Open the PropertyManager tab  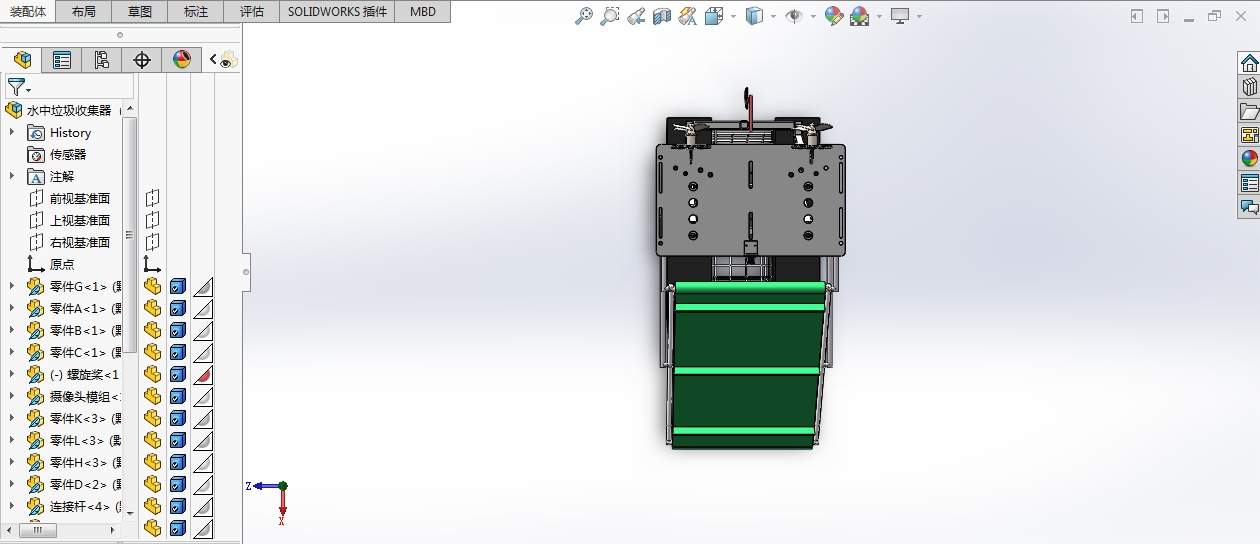tap(62, 60)
